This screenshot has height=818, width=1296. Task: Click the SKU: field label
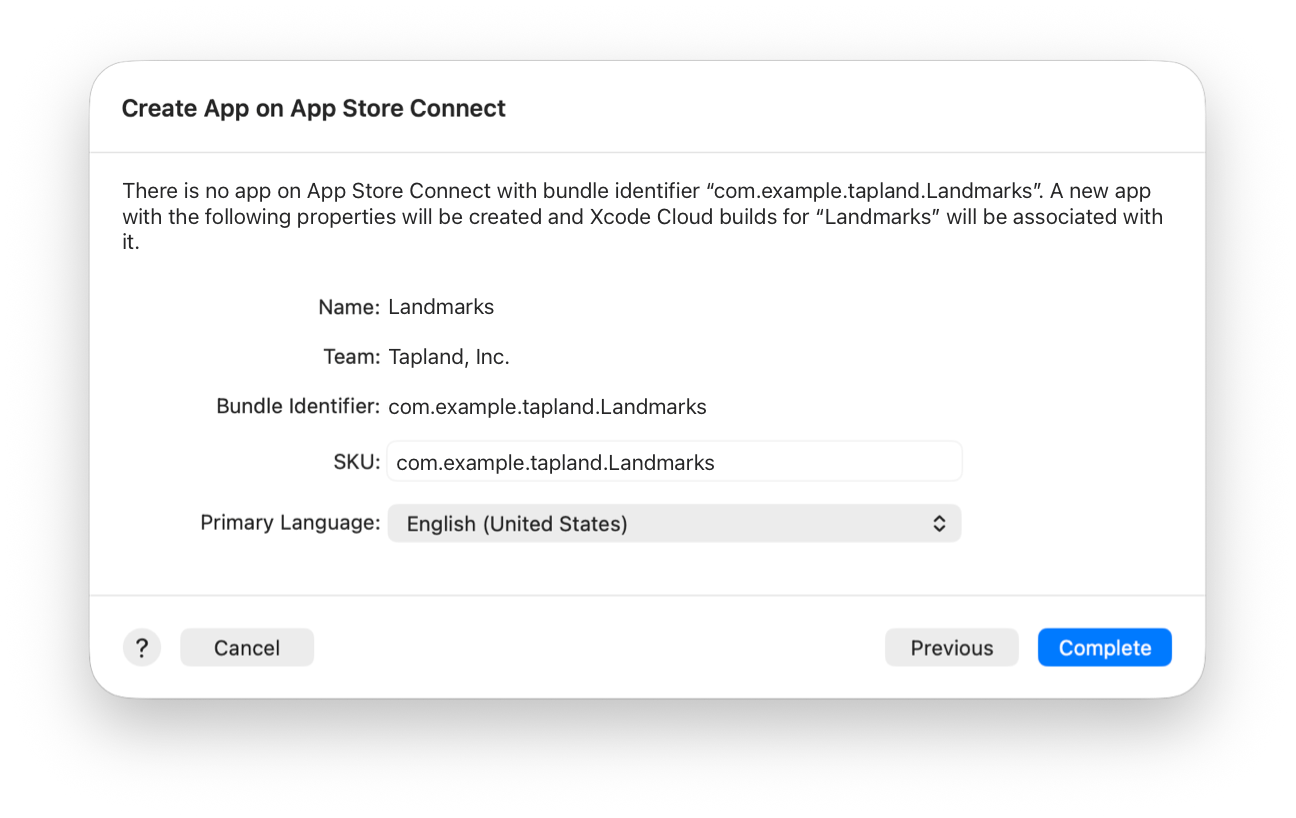click(x=356, y=461)
